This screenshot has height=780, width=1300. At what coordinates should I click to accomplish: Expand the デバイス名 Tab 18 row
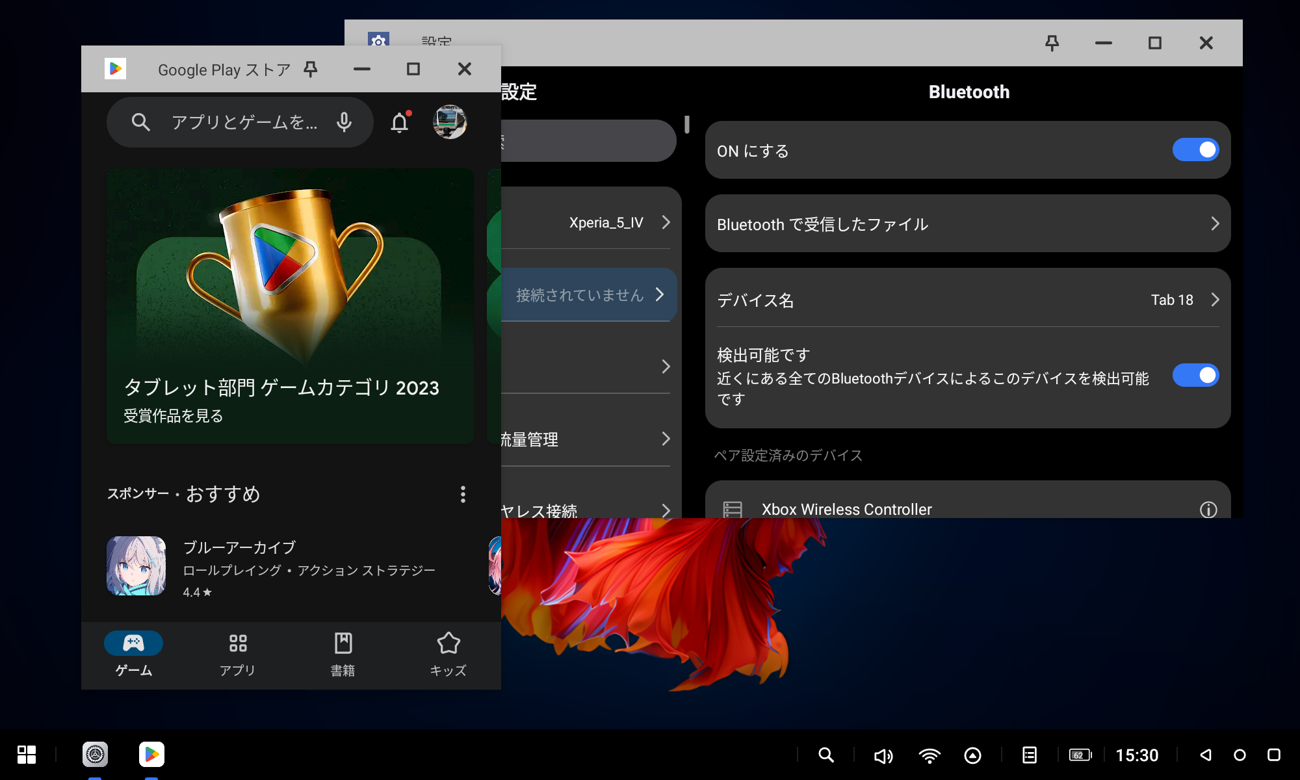pos(968,300)
